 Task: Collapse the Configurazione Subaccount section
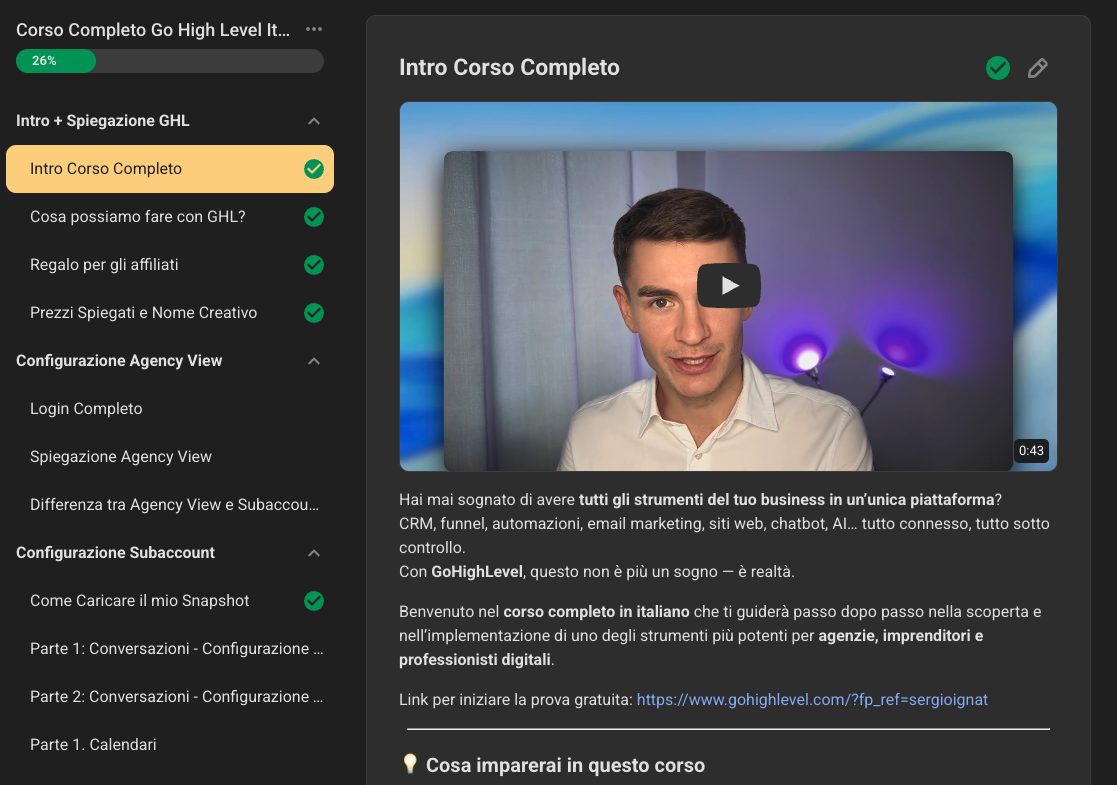click(x=313, y=553)
